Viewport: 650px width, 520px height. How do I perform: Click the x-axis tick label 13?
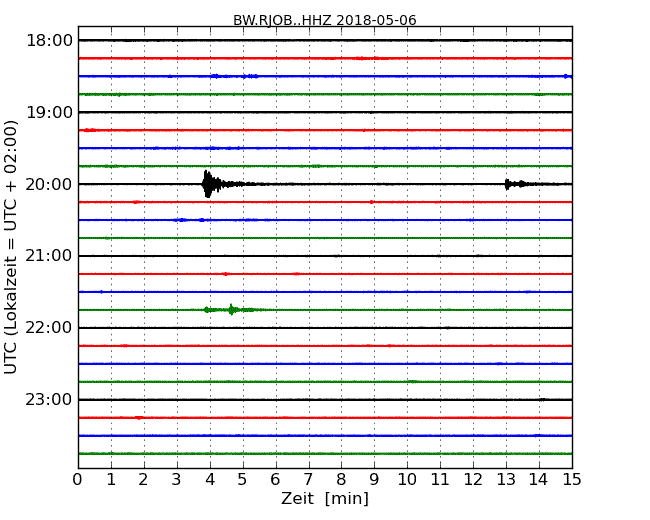point(506,480)
